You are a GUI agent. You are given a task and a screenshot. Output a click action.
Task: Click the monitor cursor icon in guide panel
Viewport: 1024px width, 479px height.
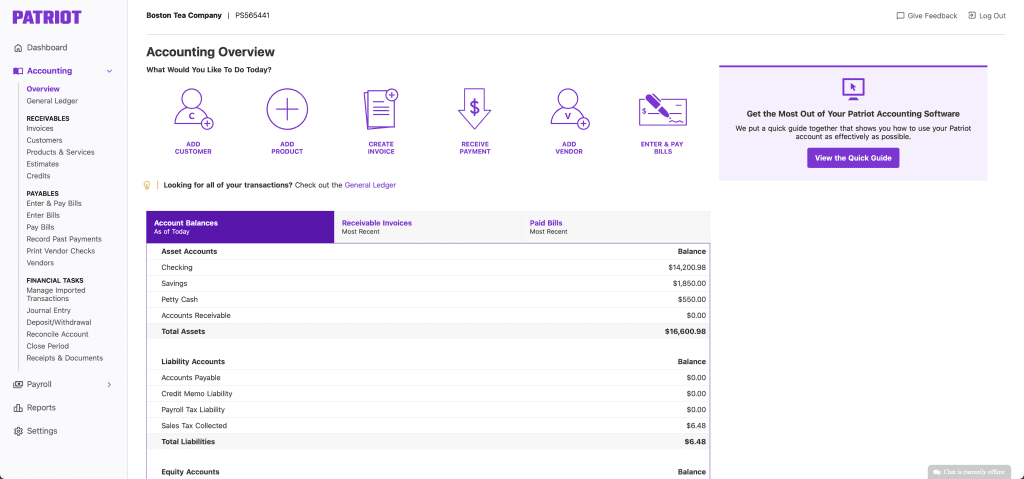pos(853,89)
